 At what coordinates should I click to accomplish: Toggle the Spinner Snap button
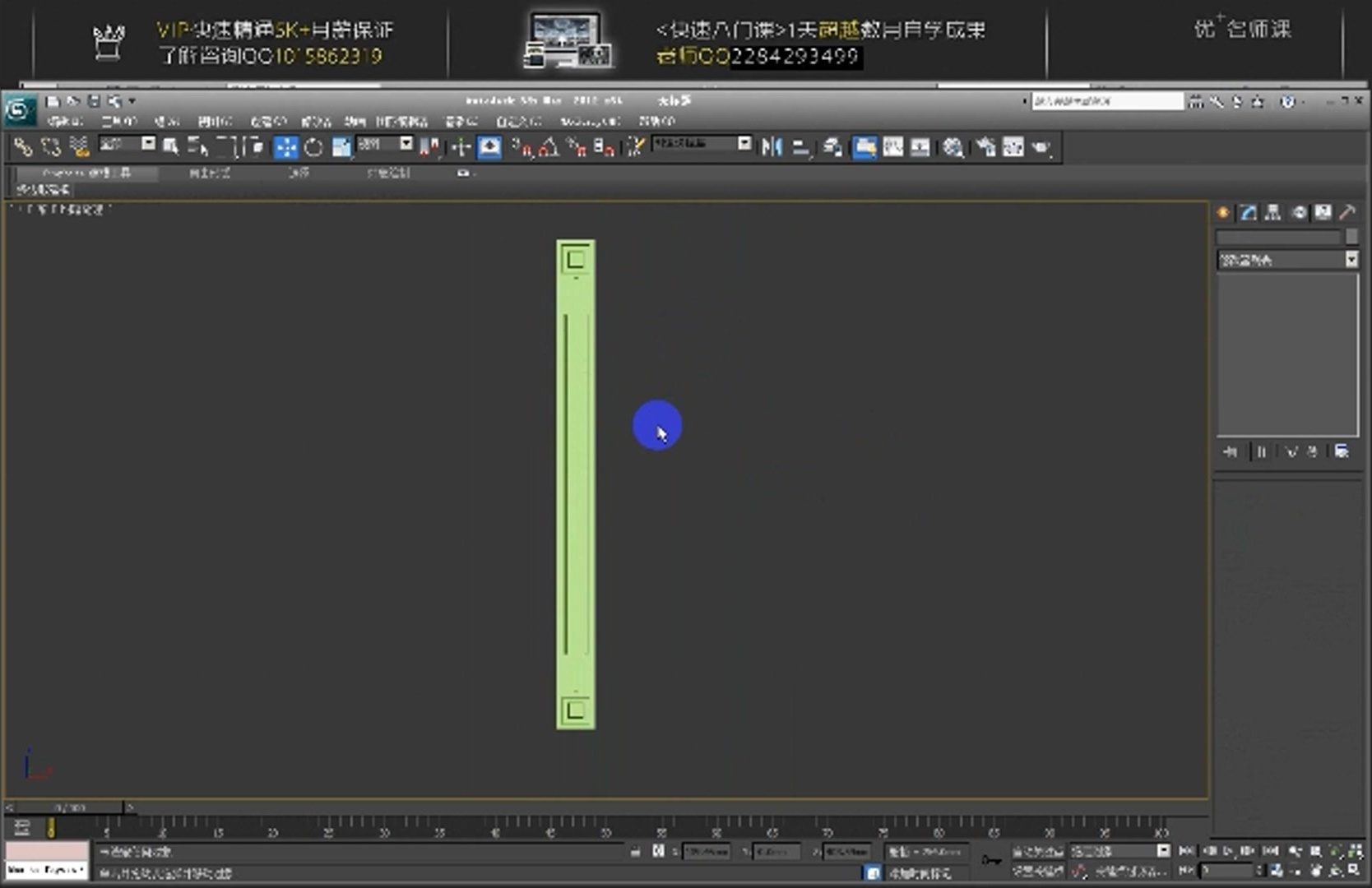604,147
